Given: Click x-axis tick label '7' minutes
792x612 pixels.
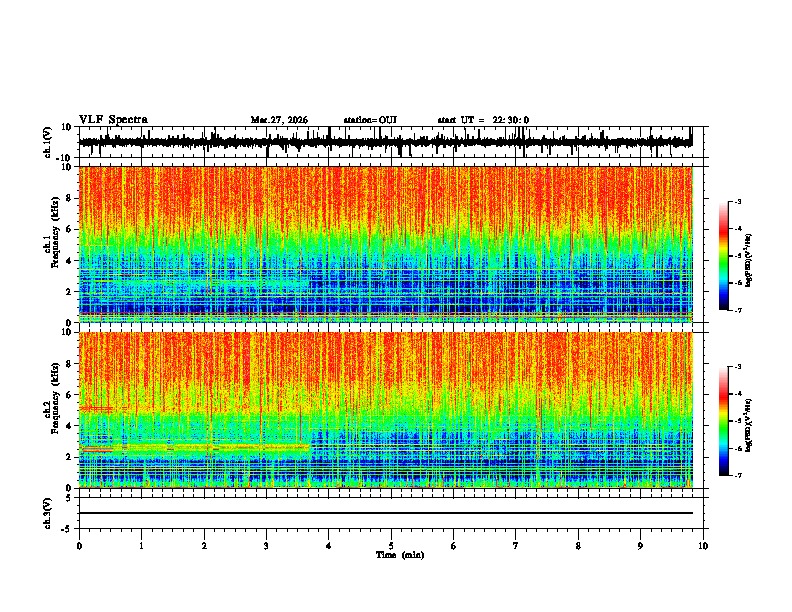Looking at the screenshot, I should pos(516,546).
